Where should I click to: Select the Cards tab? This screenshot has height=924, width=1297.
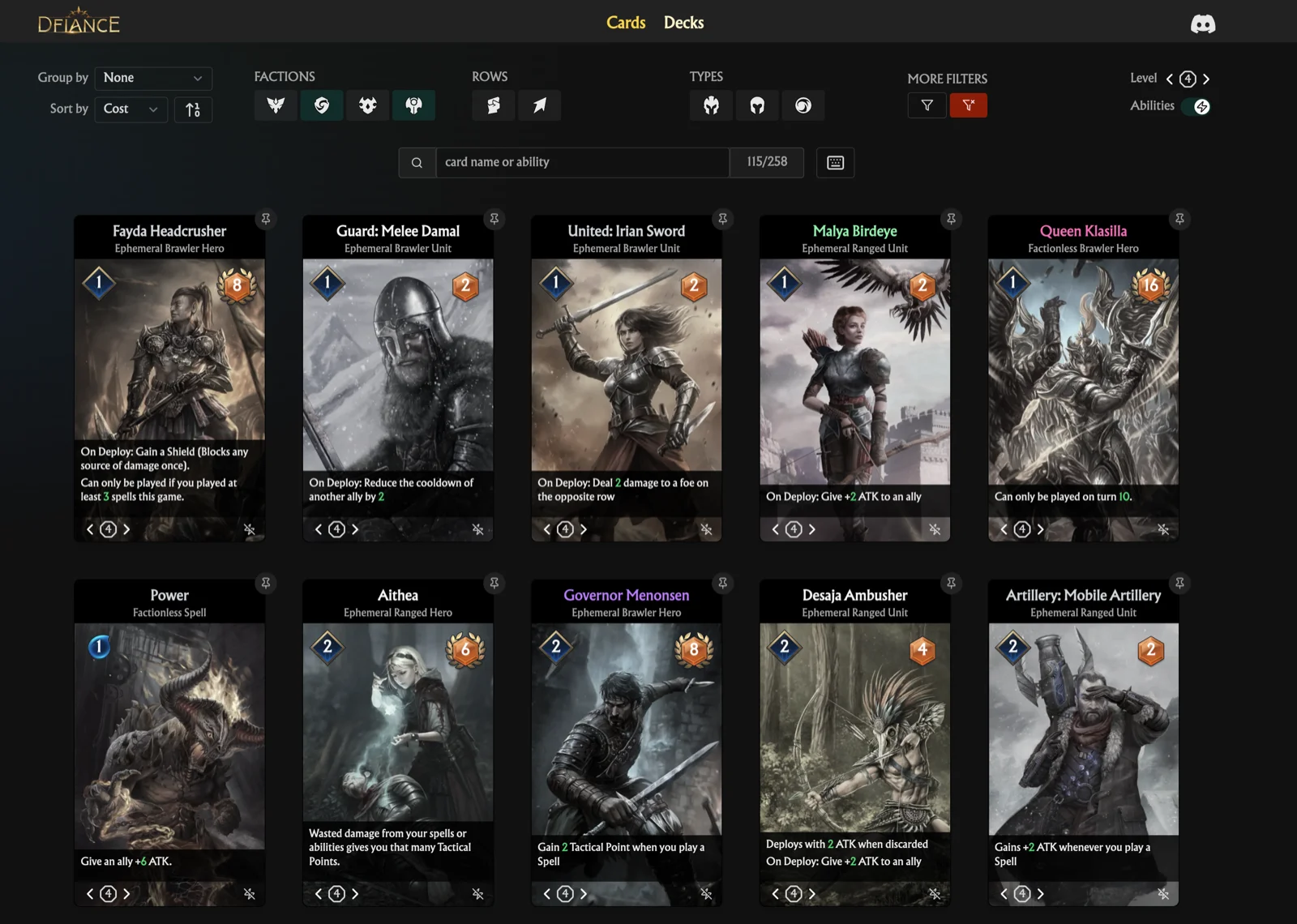pyautogui.click(x=626, y=23)
